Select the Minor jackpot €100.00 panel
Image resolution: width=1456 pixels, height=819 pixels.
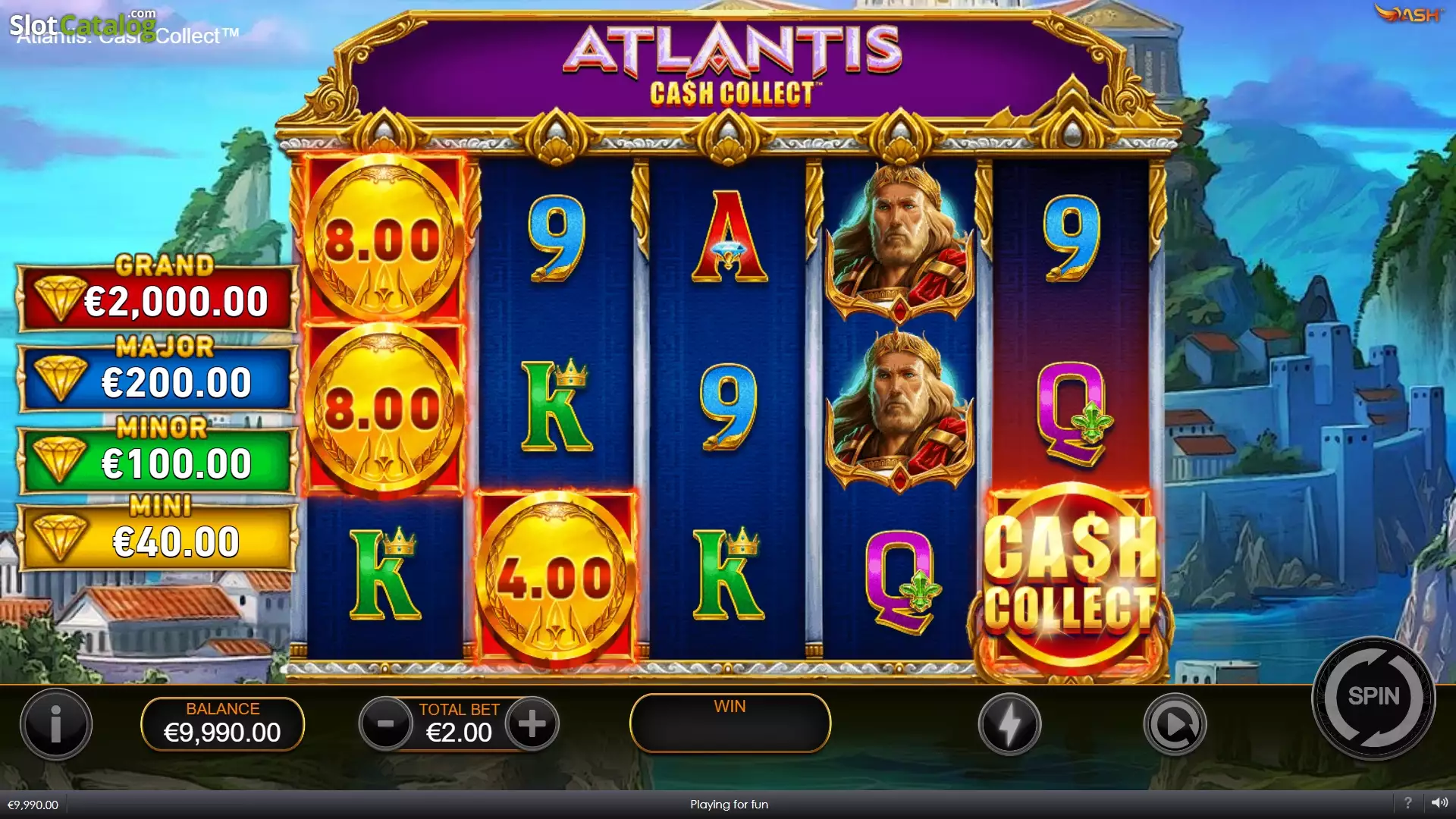point(158,457)
